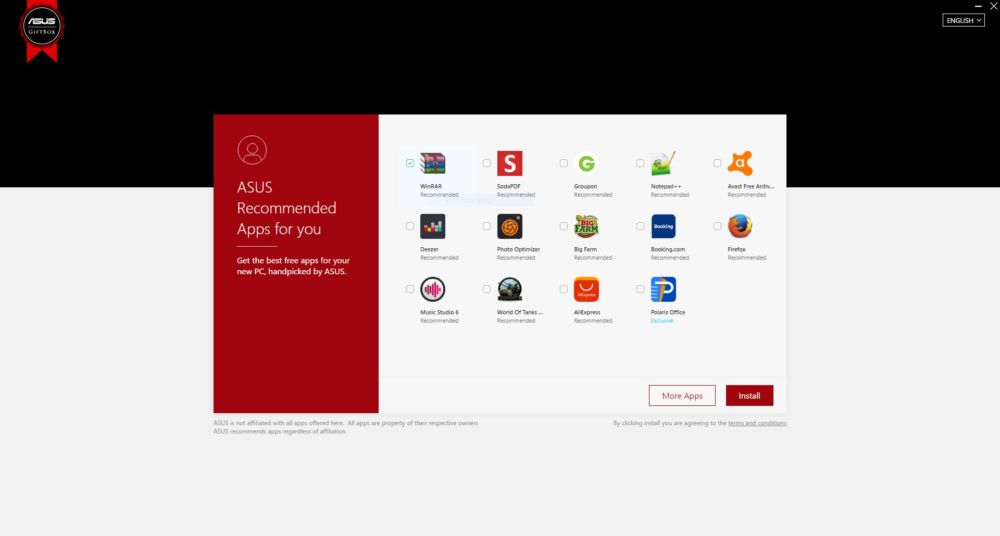The width and height of the screenshot is (1000, 536).
Task: Open the ENGLISH language dropdown
Action: tap(963, 20)
